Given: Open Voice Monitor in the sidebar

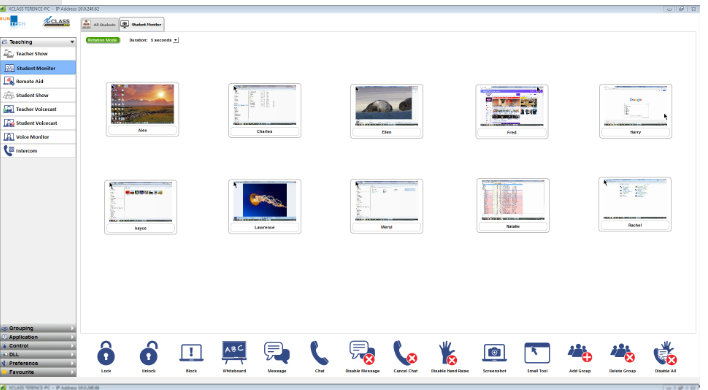Looking at the screenshot, I should click(x=38, y=137).
